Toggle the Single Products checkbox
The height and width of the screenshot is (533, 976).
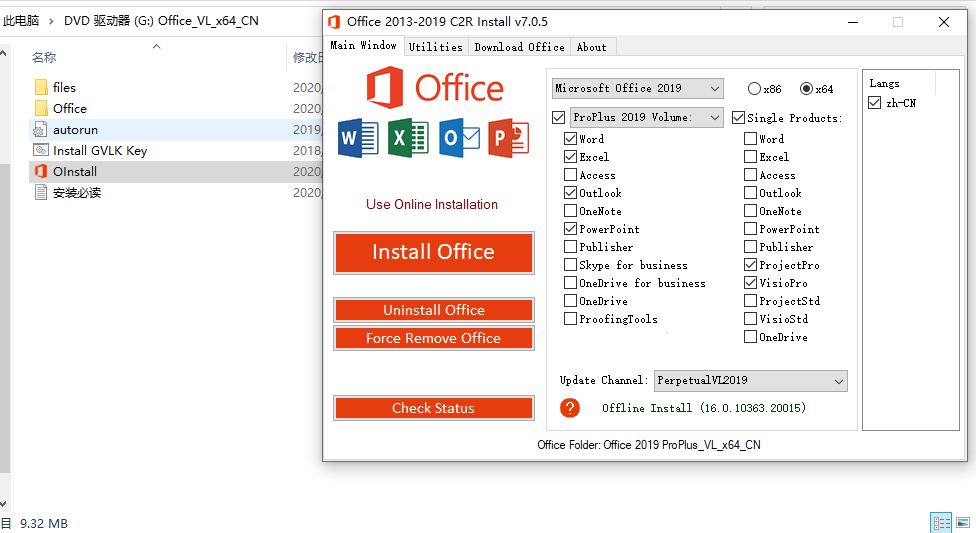point(739,118)
